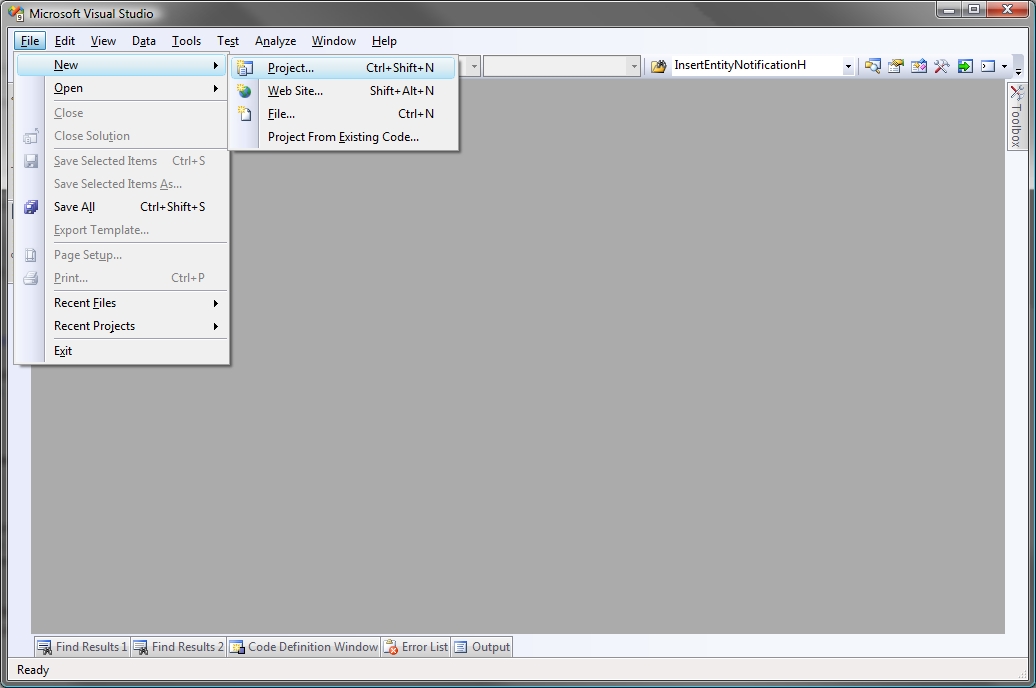The width and height of the screenshot is (1036, 688).
Task: Click Save Selected Items As... entry
Action: pos(122,184)
